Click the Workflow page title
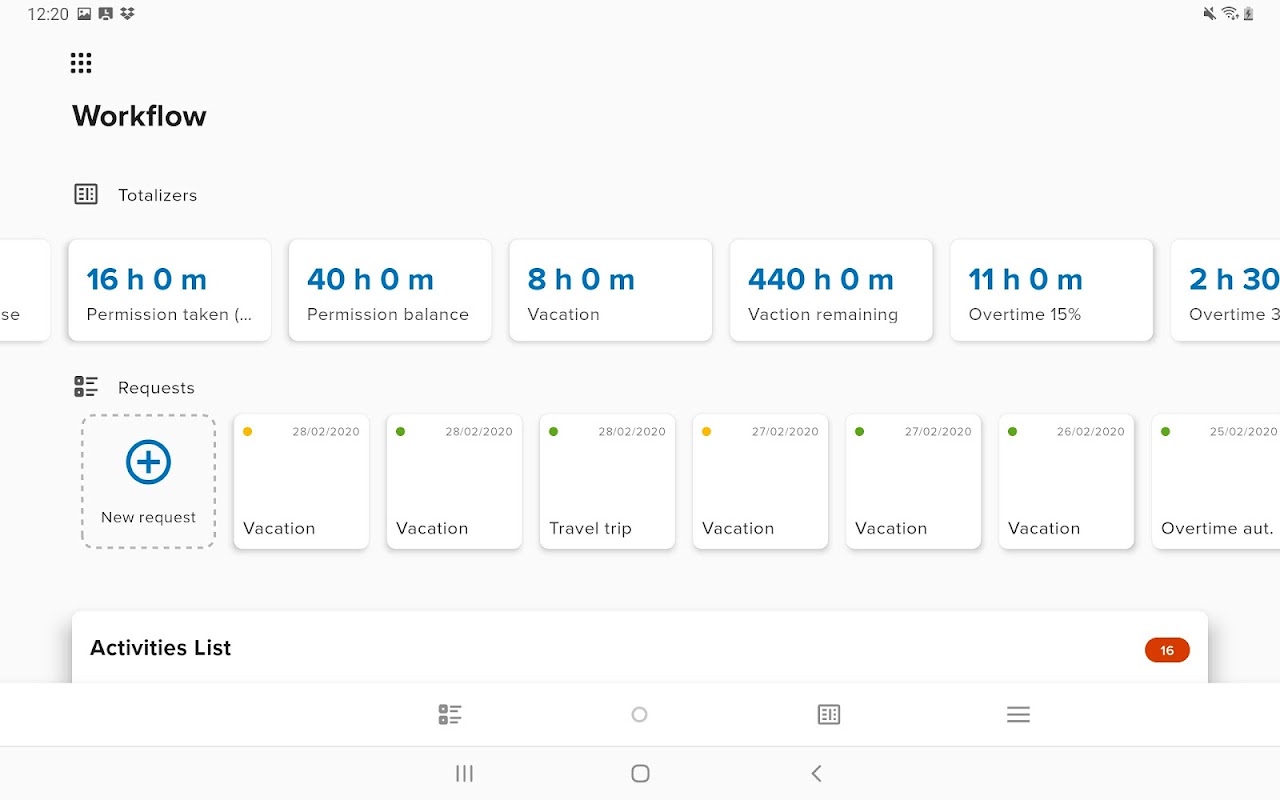Screen dimensions: 1280x800 (x=139, y=116)
